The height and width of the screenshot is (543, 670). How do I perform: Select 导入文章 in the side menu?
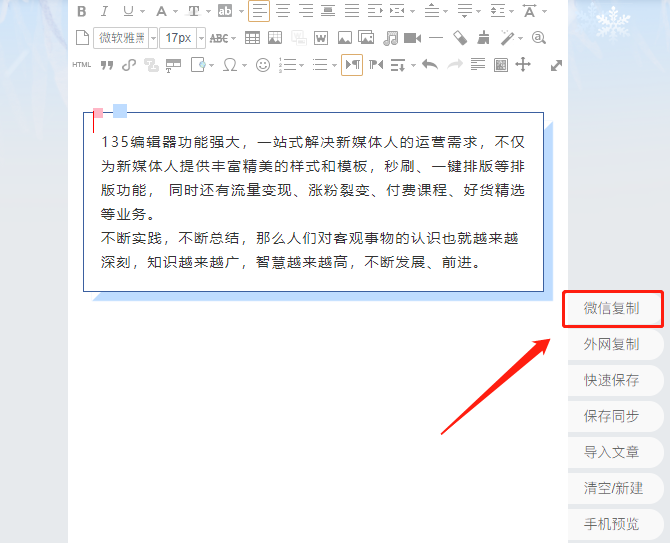click(612, 452)
